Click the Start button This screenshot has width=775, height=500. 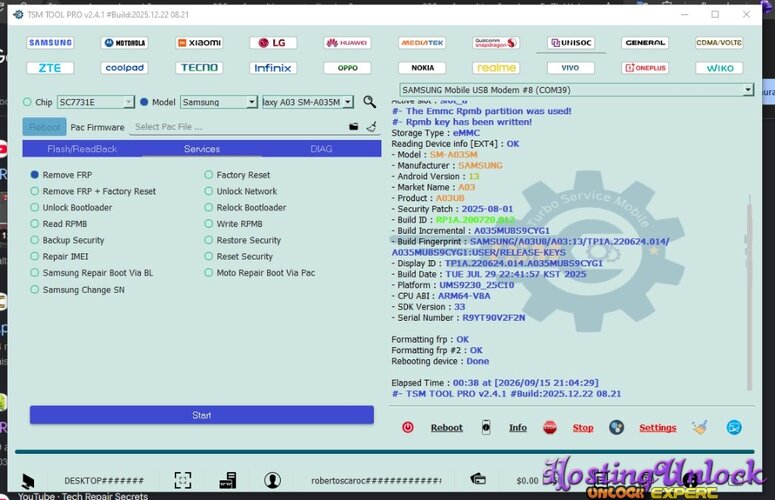202,415
